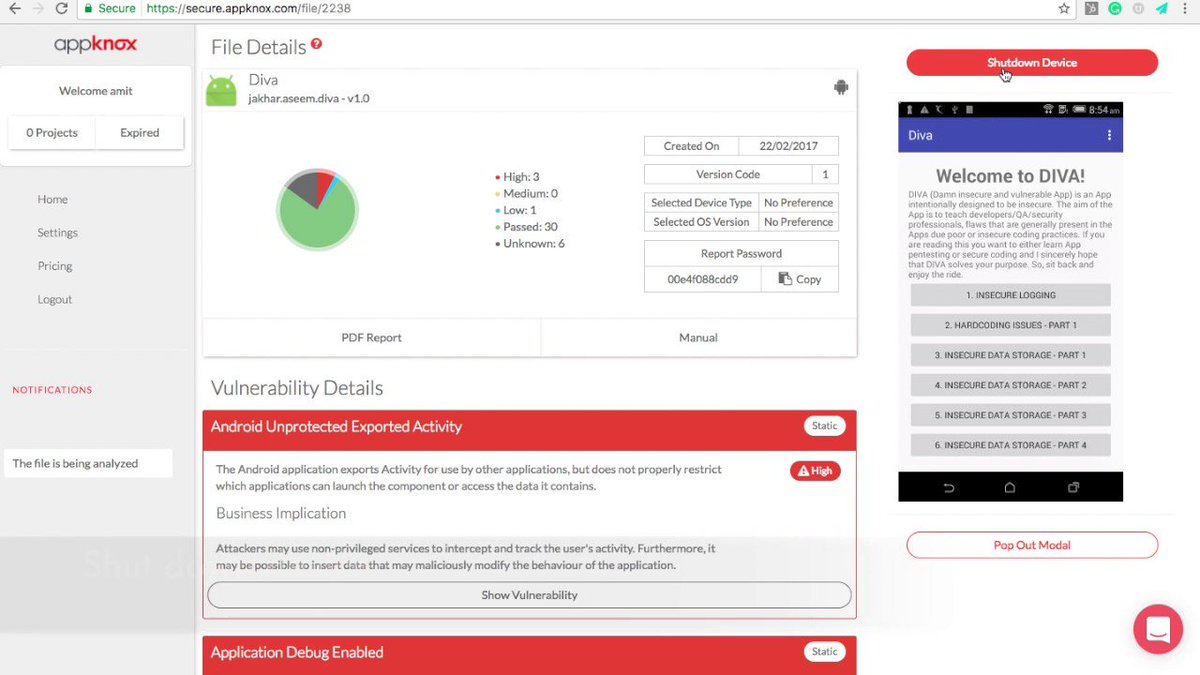The width and height of the screenshot is (1200, 675).
Task: Tap the emulator recent apps icon
Action: (1073, 488)
